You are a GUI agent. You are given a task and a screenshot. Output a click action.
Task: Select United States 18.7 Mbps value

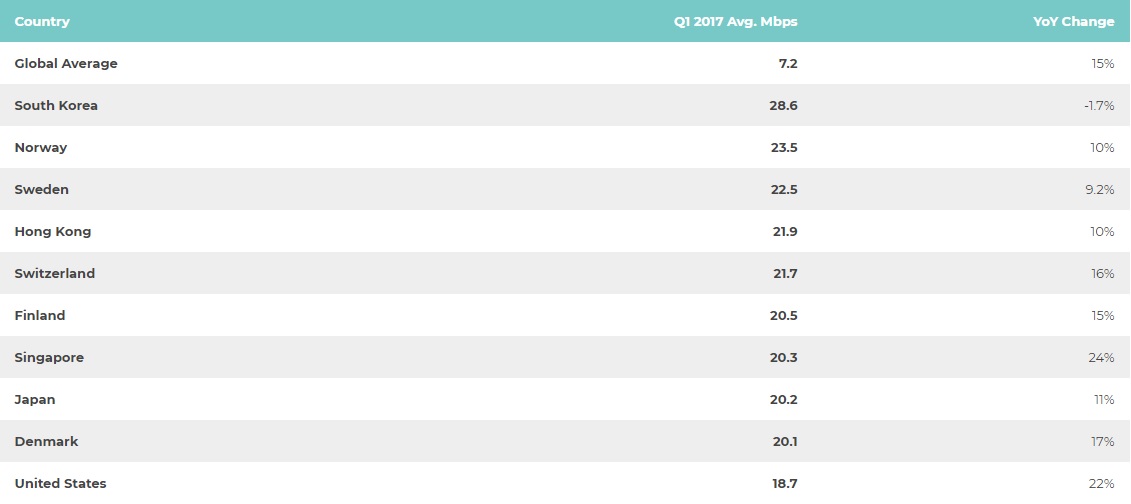click(785, 483)
